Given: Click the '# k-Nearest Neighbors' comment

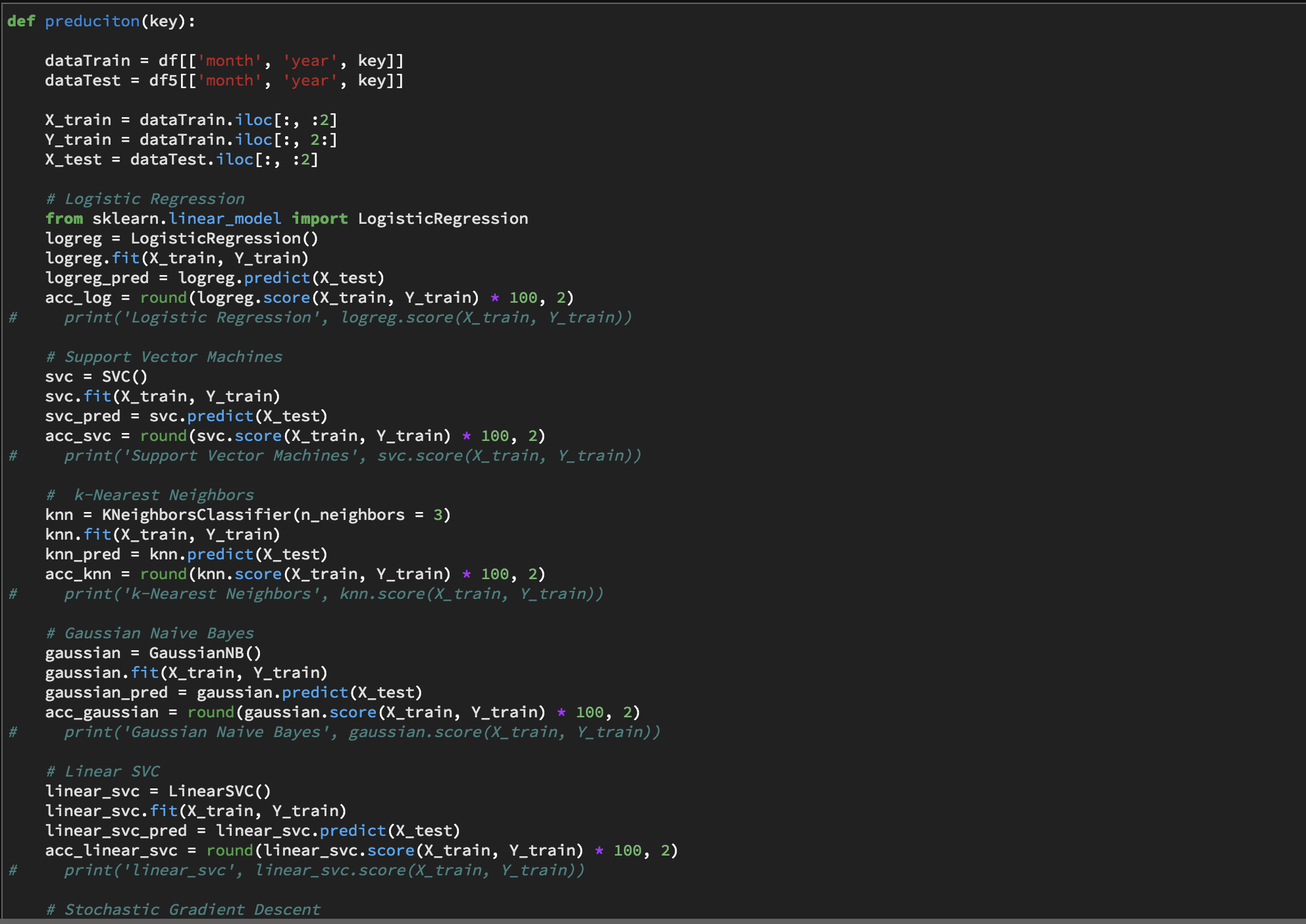Looking at the screenshot, I should pyautogui.click(x=149, y=495).
